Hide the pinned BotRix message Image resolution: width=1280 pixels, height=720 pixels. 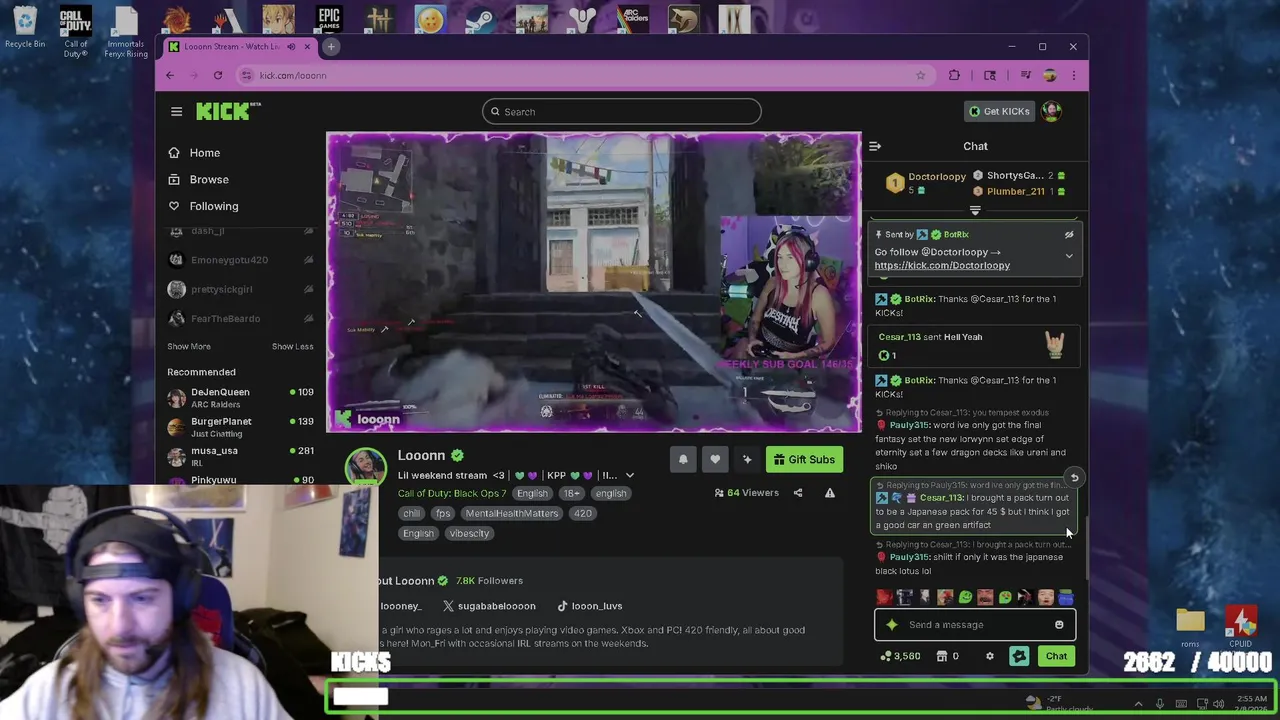1069,235
